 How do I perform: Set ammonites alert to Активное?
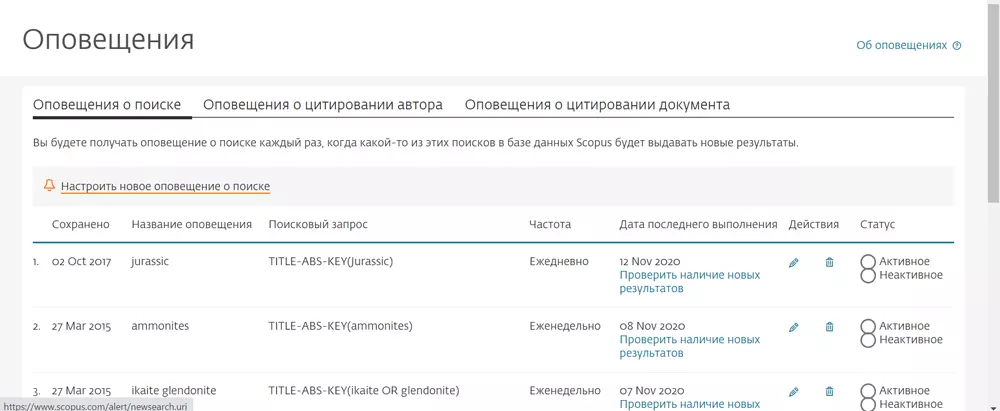868,326
